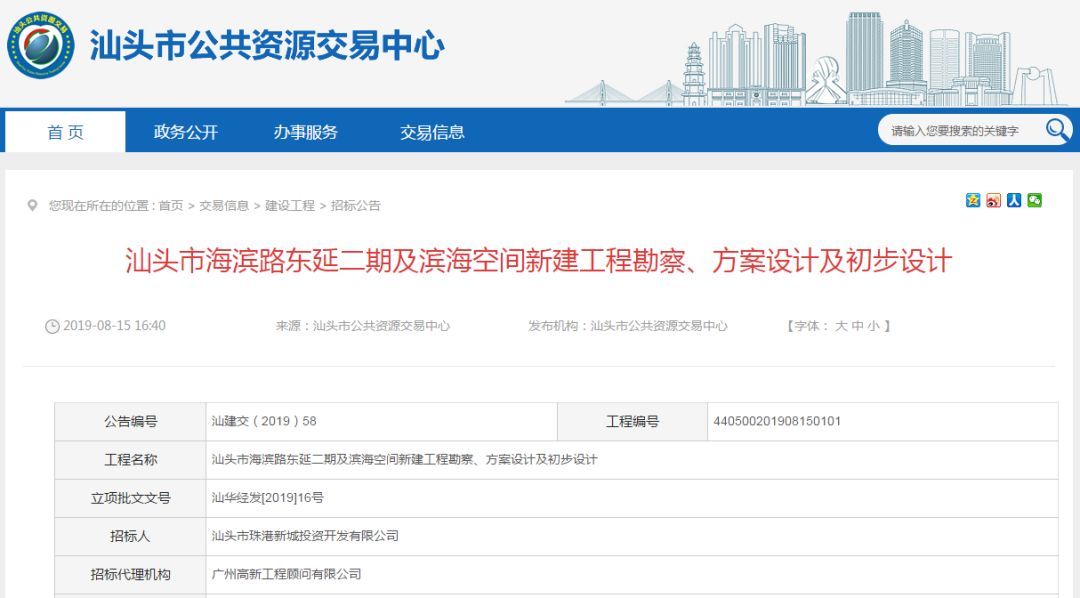
Task: Click the site title 汕头市公共资源交易中心
Action: tap(267, 45)
